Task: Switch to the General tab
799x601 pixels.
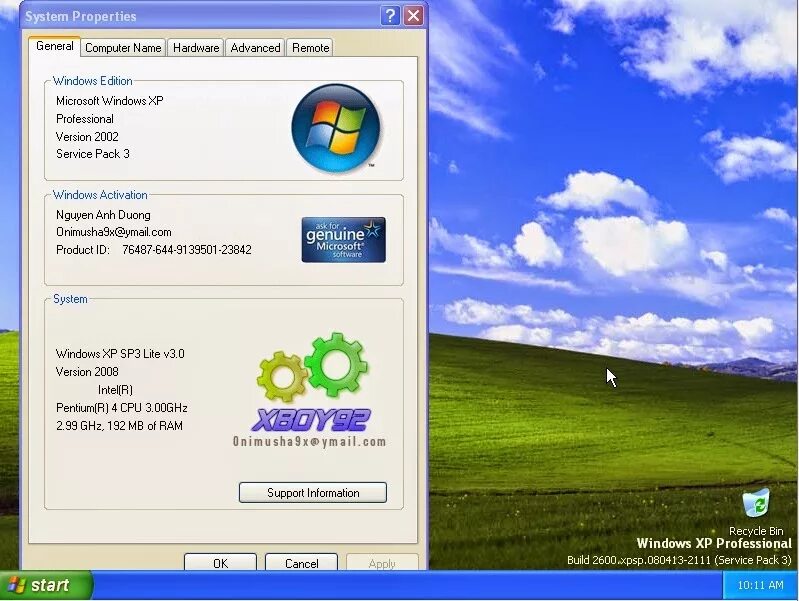Action: [55, 46]
